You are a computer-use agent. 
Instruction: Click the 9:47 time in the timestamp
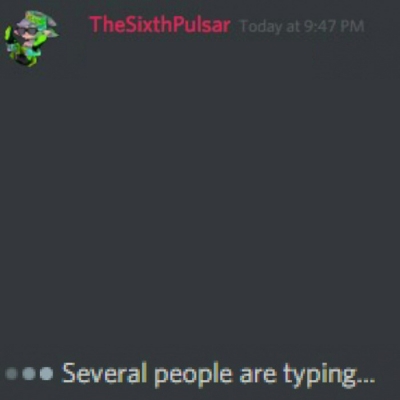320,26
